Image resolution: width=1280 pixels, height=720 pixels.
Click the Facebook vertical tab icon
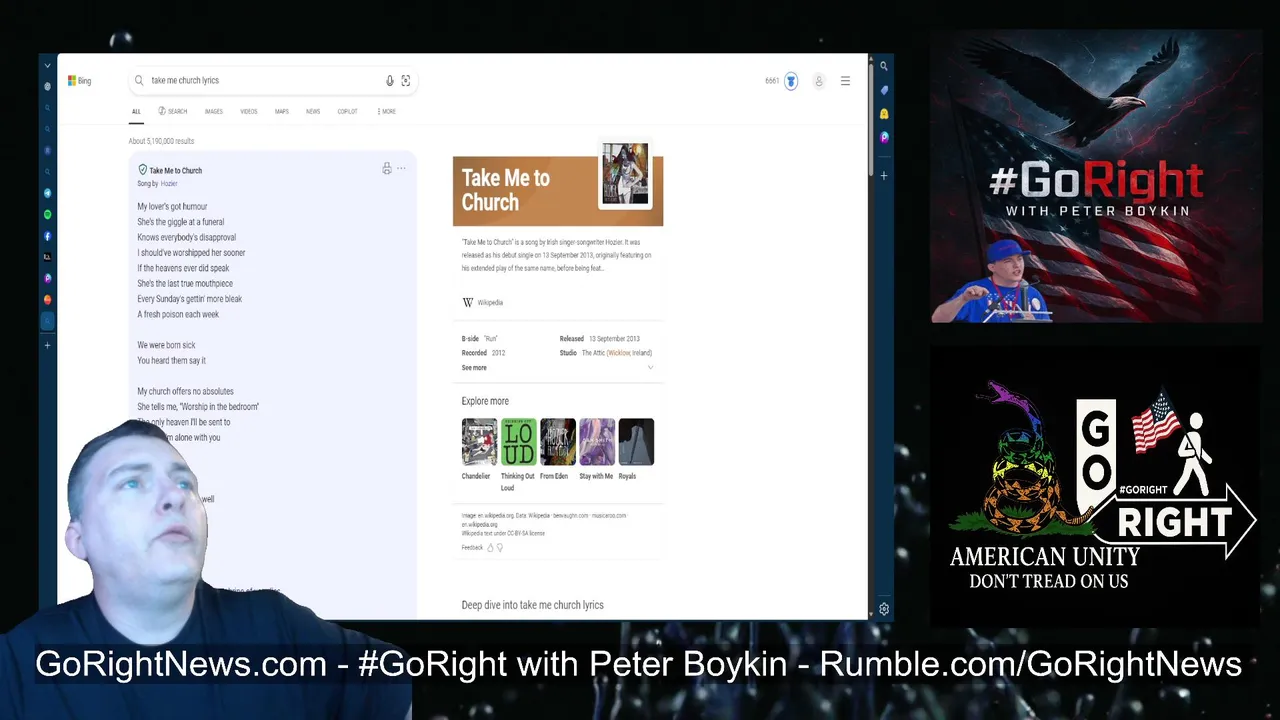tap(47, 236)
